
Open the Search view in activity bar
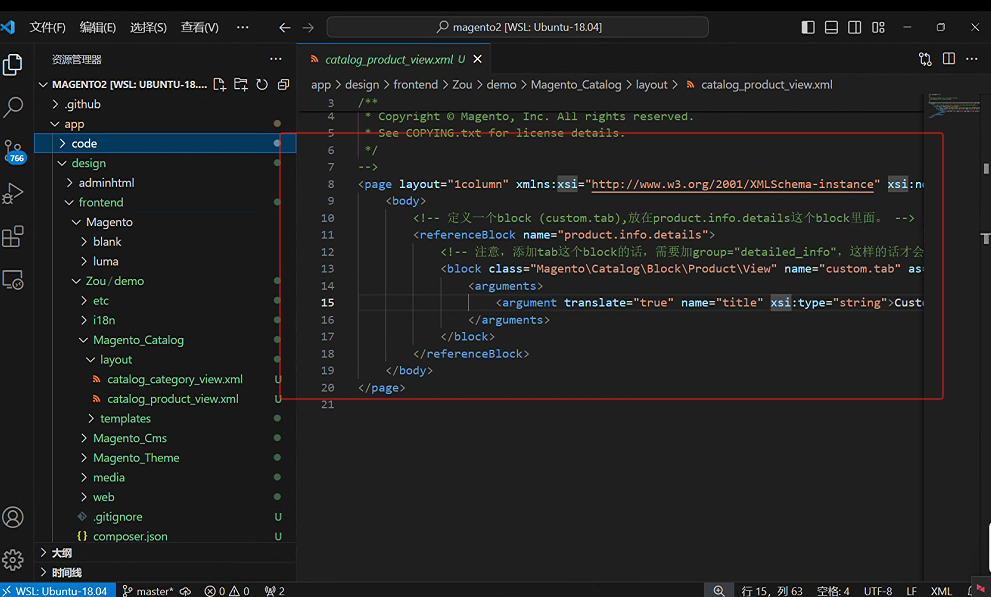pyautogui.click(x=14, y=106)
